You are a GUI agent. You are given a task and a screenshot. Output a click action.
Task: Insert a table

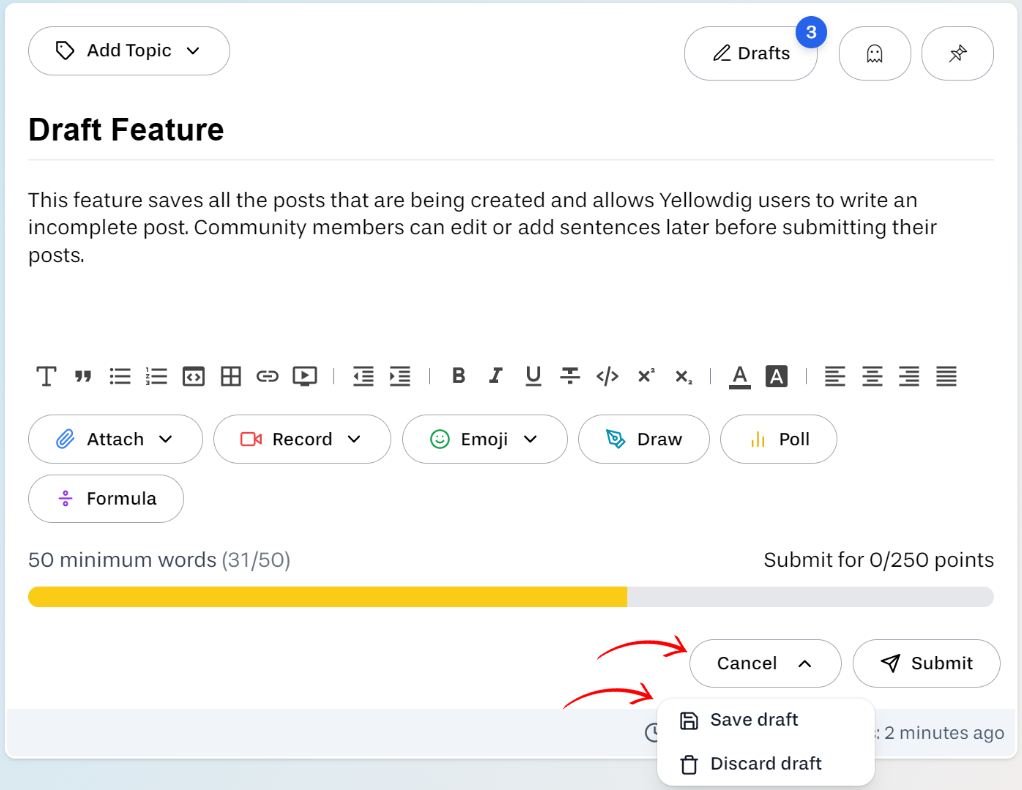tap(231, 376)
